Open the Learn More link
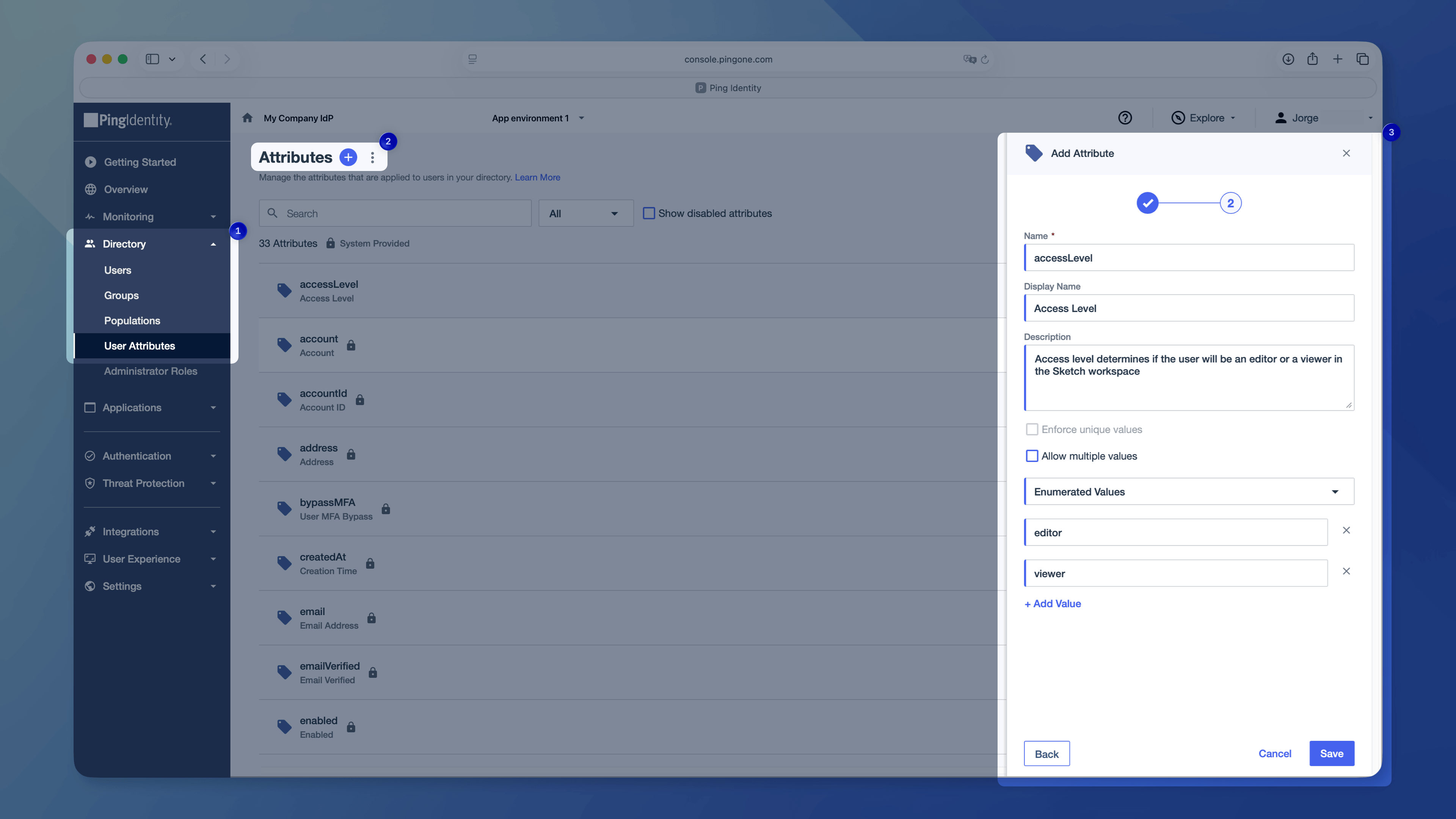 tap(537, 177)
